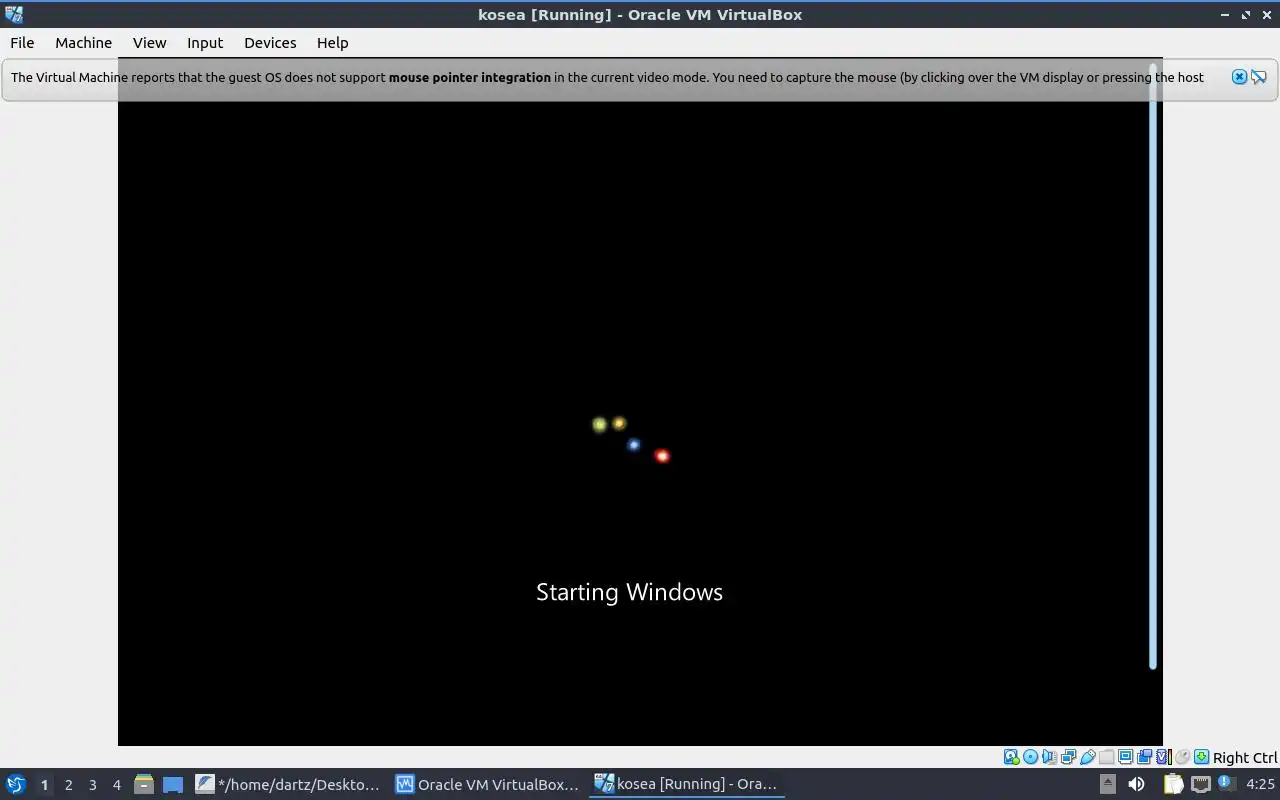Switch to workspace 4
Viewport: 1280px width, 800px height.
(116, 785)
